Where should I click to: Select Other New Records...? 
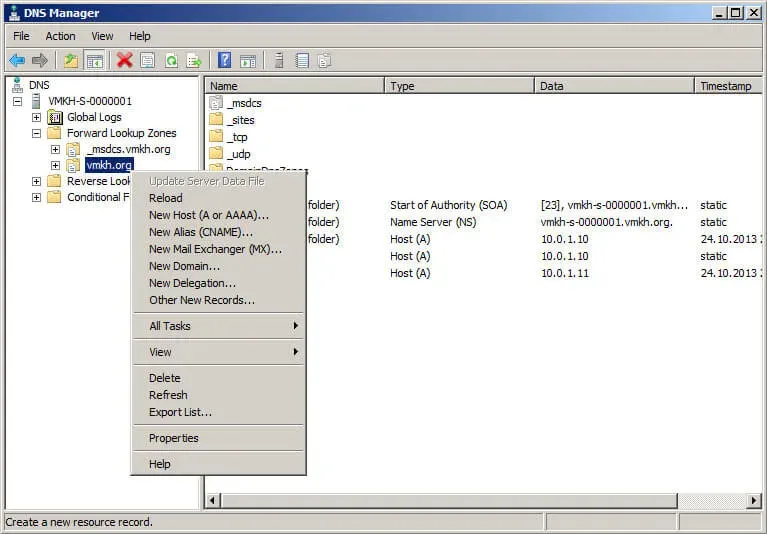[x=219, y=300]
